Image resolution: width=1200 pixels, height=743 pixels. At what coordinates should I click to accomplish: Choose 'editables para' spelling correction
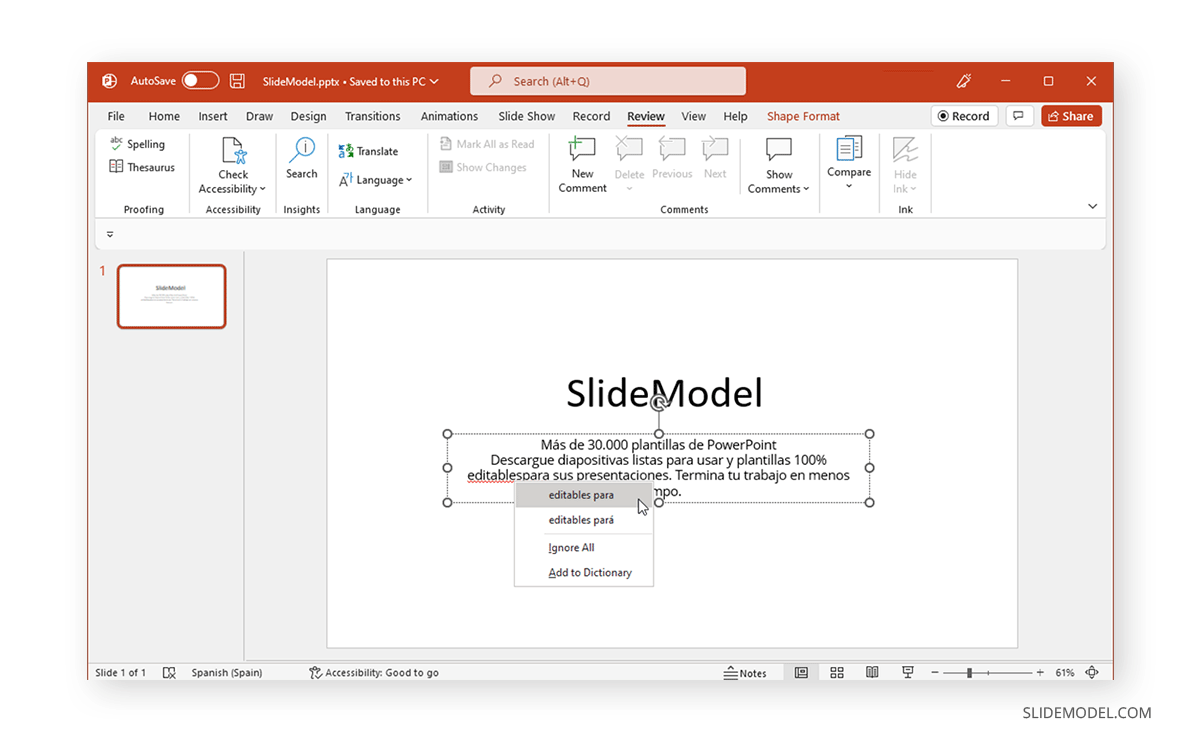[x=580, y=494]
